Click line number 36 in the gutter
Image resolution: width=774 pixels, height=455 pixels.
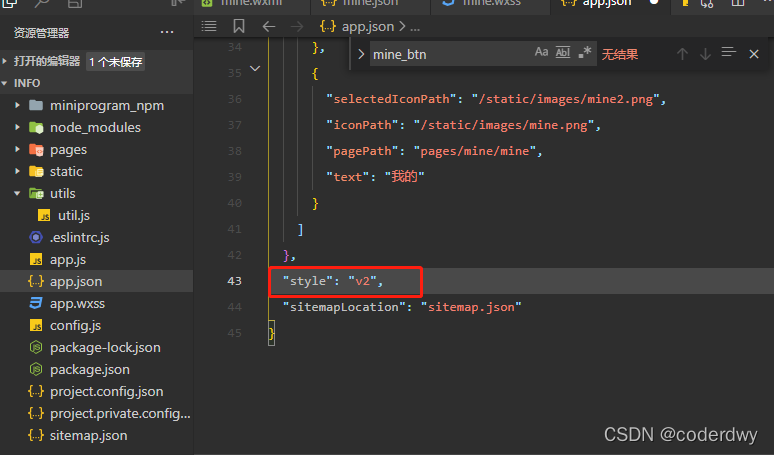pyautogui.click(x=234, y=99)
